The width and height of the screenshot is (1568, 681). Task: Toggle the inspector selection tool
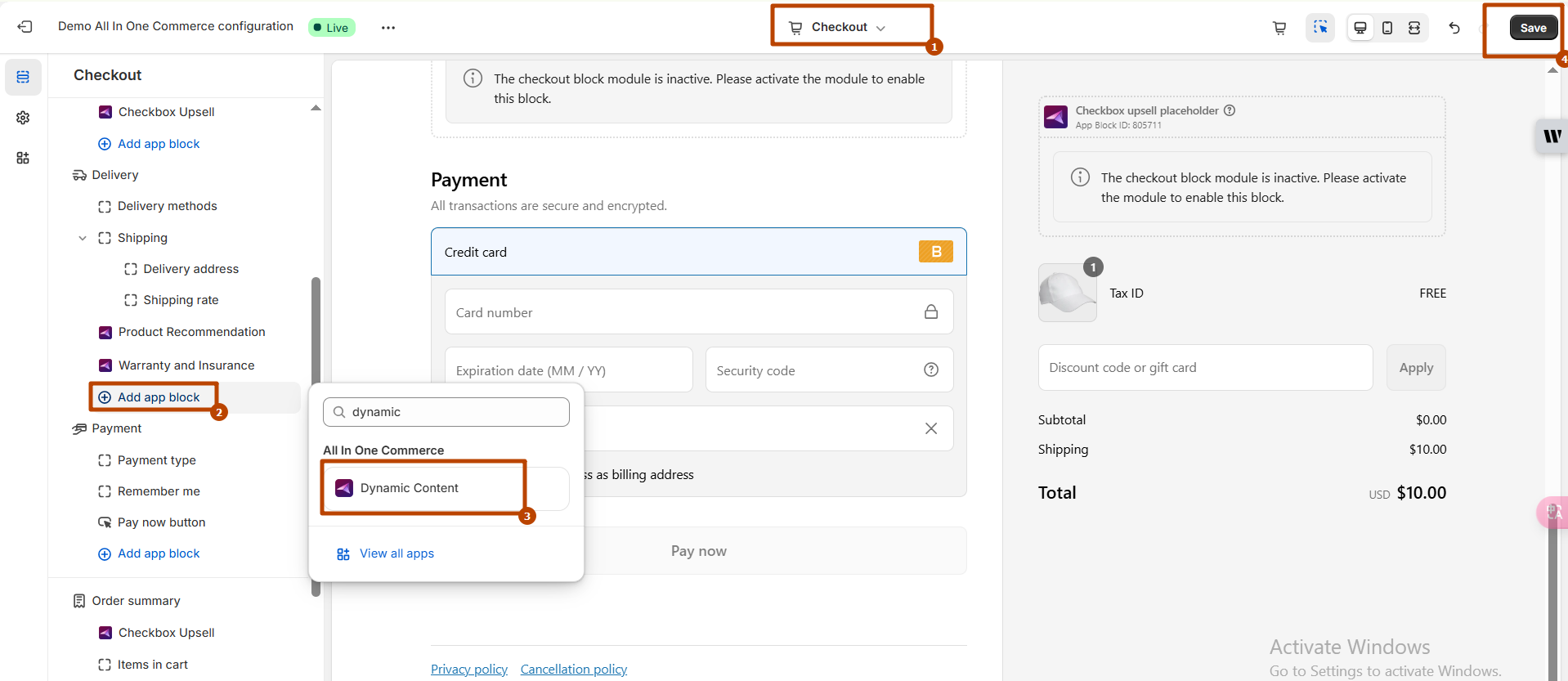1320,28
